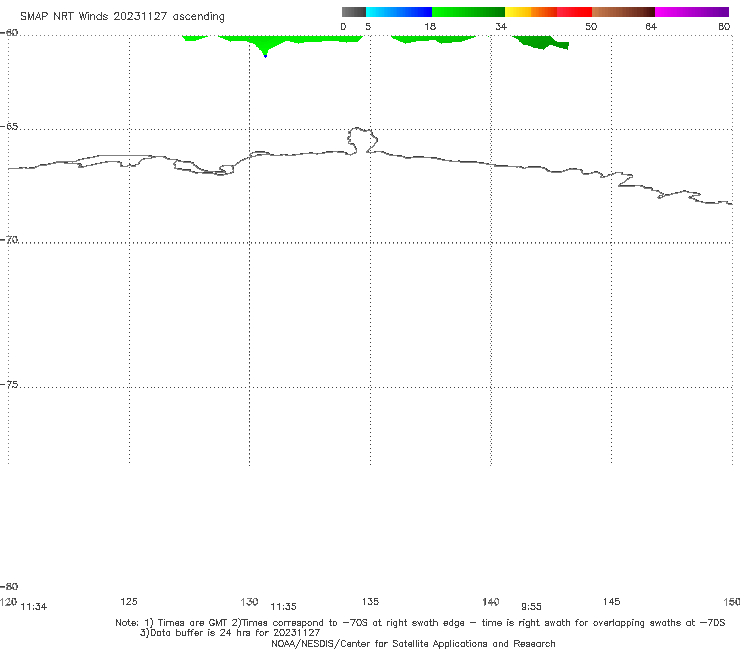740x650 pixels.
Task: Click the color bar label '50'
Action: [591, 27]
